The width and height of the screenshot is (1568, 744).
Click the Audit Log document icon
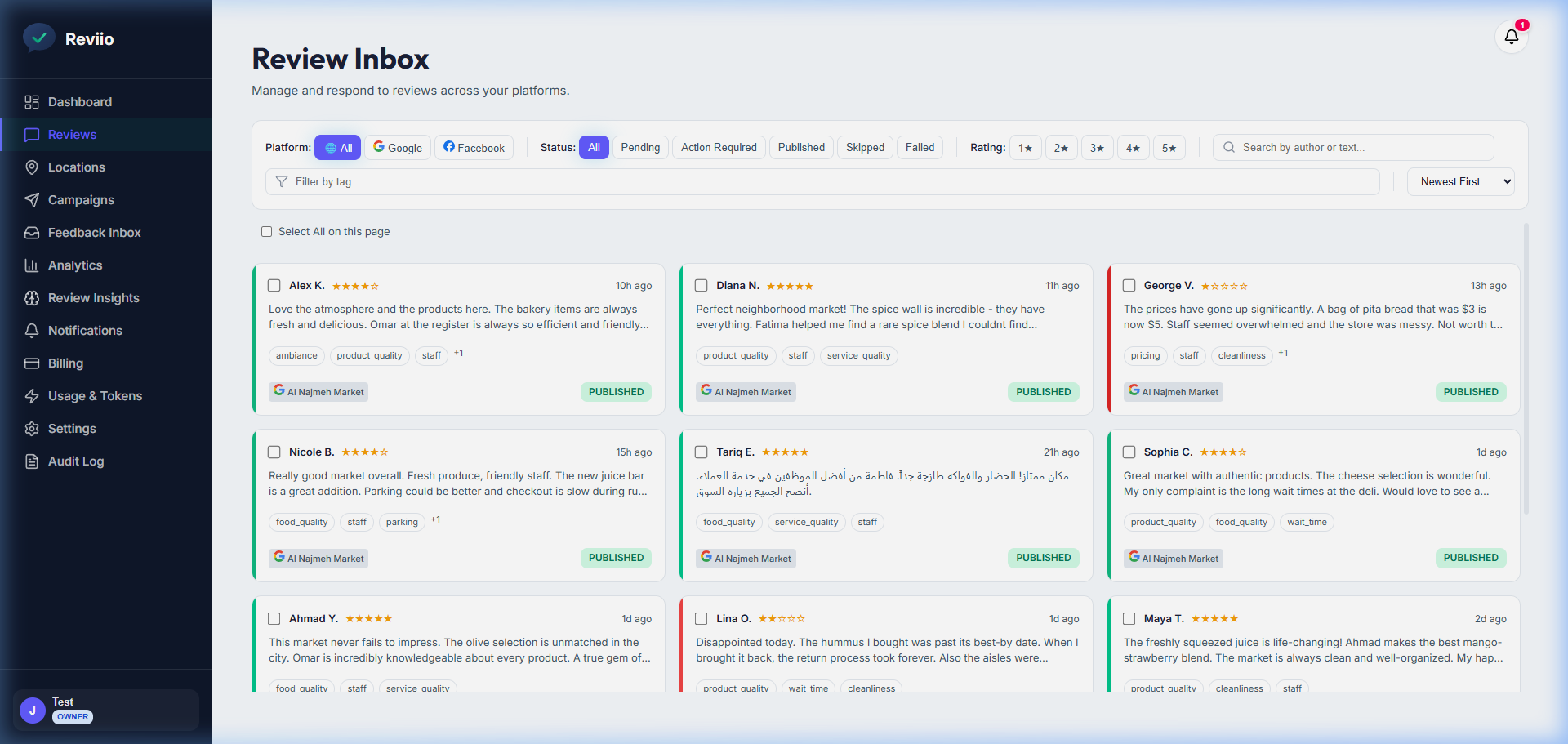(32, 461)
